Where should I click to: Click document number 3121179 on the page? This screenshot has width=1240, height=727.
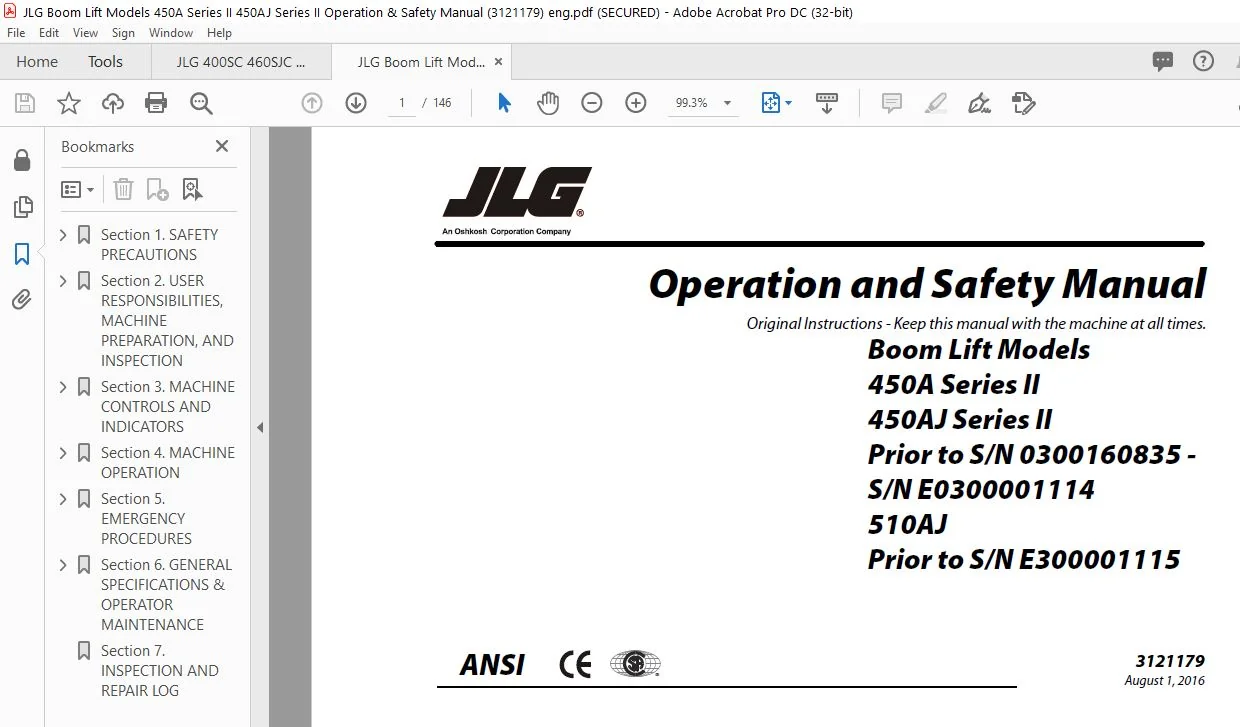[1170, 661]
